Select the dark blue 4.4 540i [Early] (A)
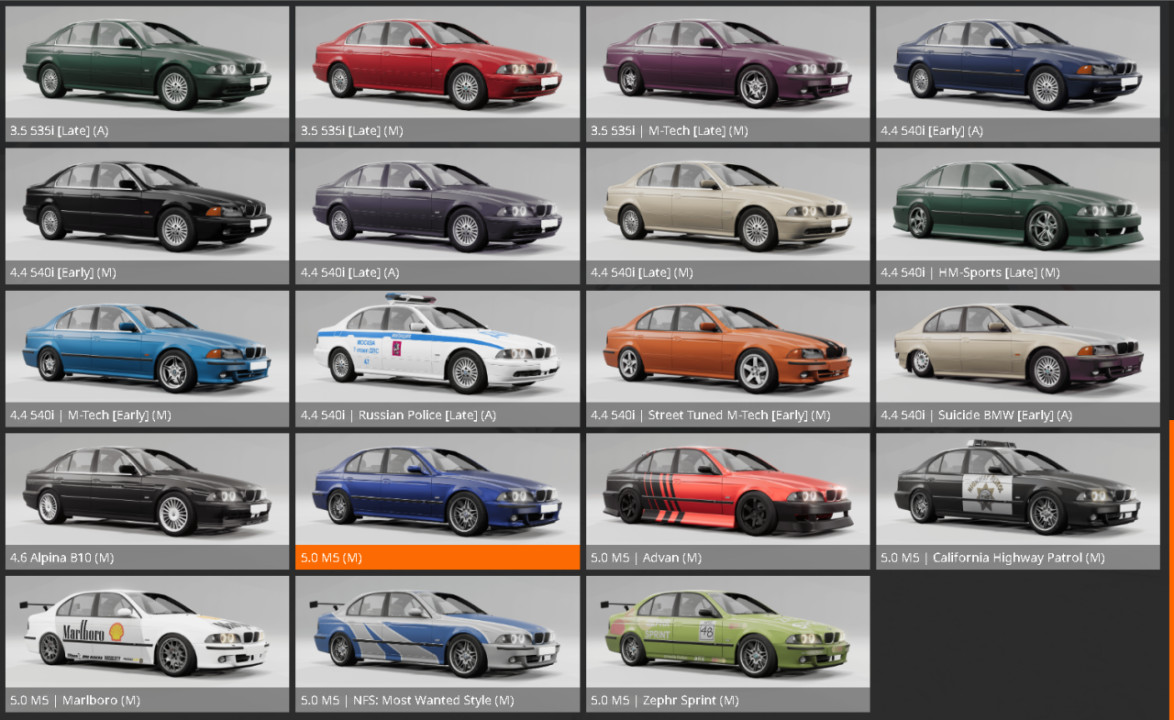This screenshot has height=720, width=1174. [1018, 73]
